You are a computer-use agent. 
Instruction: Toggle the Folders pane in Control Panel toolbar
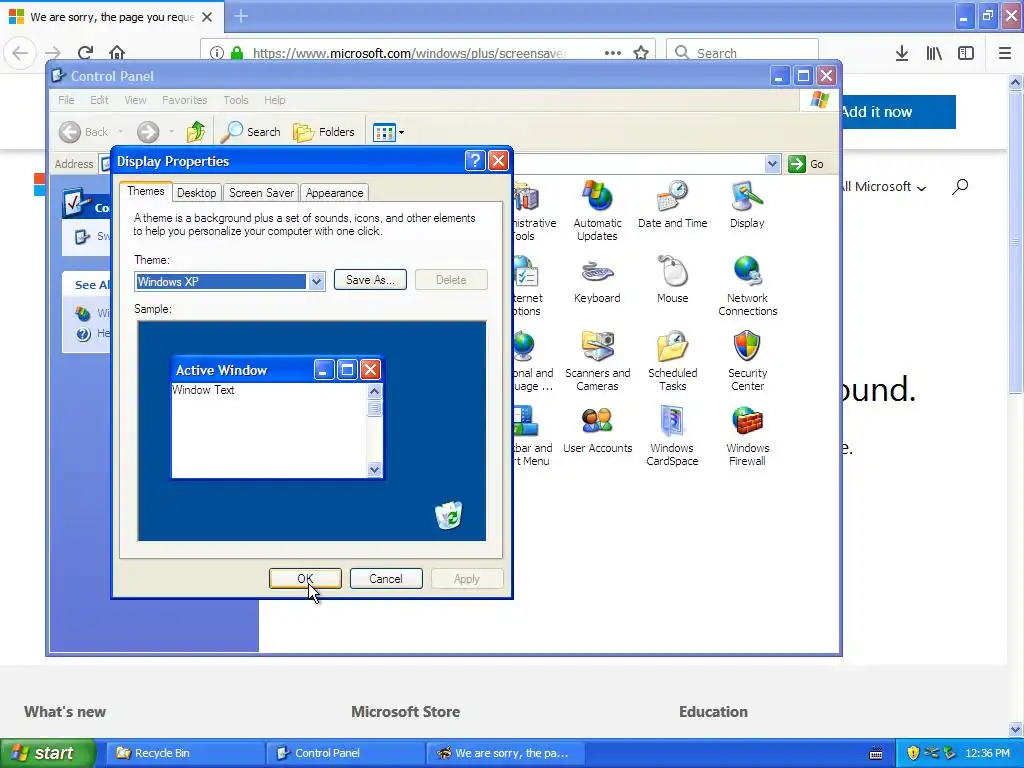click(324, 132)
